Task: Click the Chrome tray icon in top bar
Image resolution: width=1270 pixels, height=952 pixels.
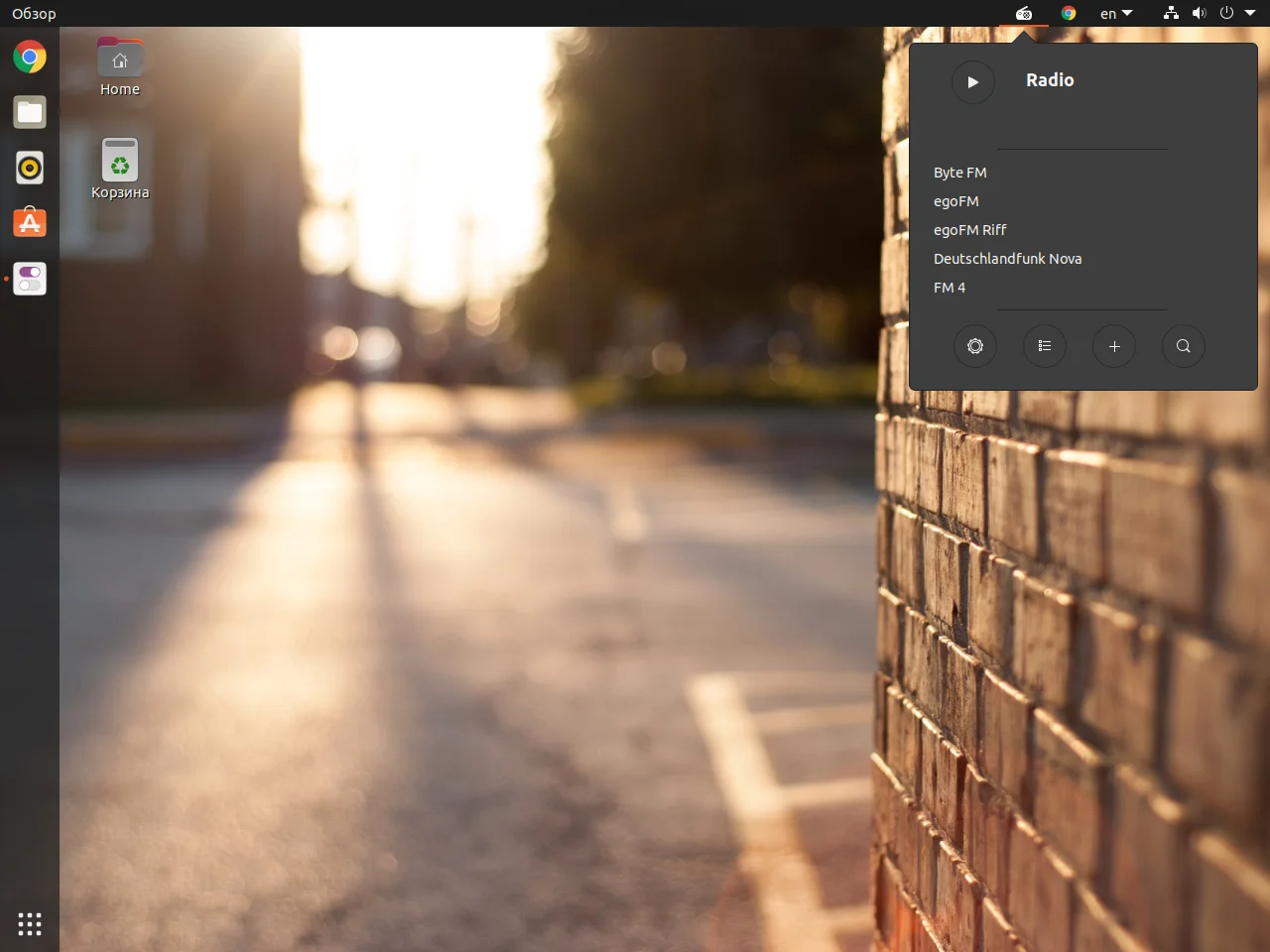Action: coord(1069,14)
